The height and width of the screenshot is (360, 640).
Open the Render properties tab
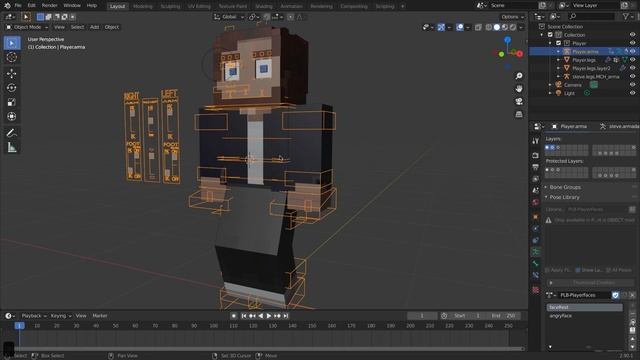tap(536, 156)
